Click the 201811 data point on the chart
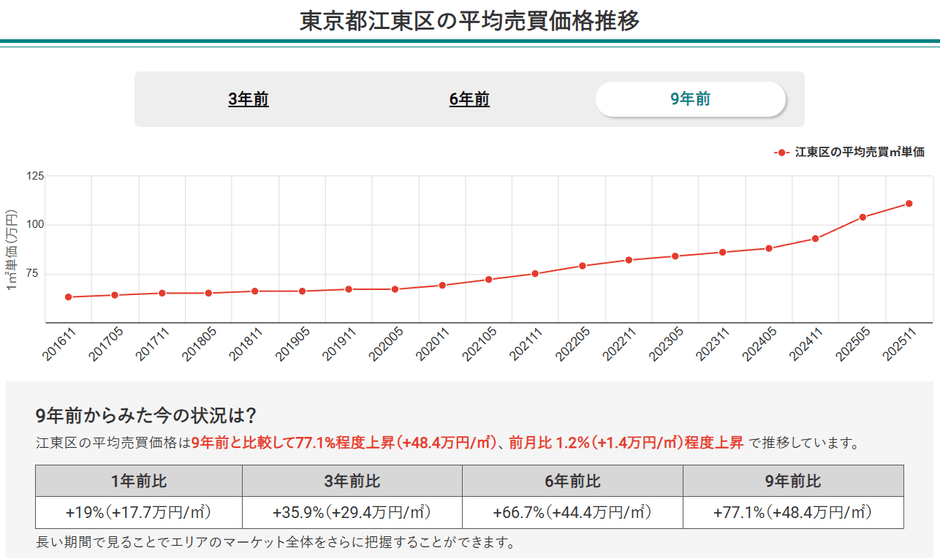 [x=255, y=291]
